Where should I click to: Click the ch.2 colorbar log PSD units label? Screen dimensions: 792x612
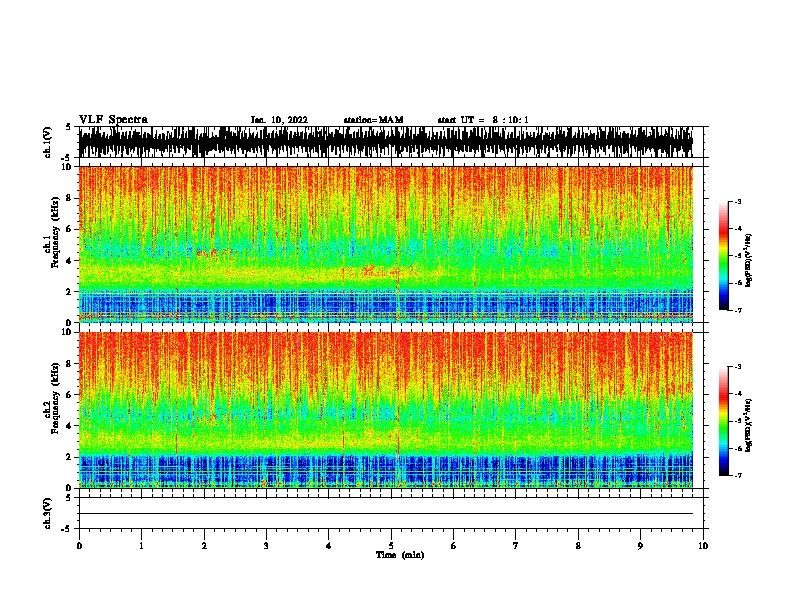point(749,425)
